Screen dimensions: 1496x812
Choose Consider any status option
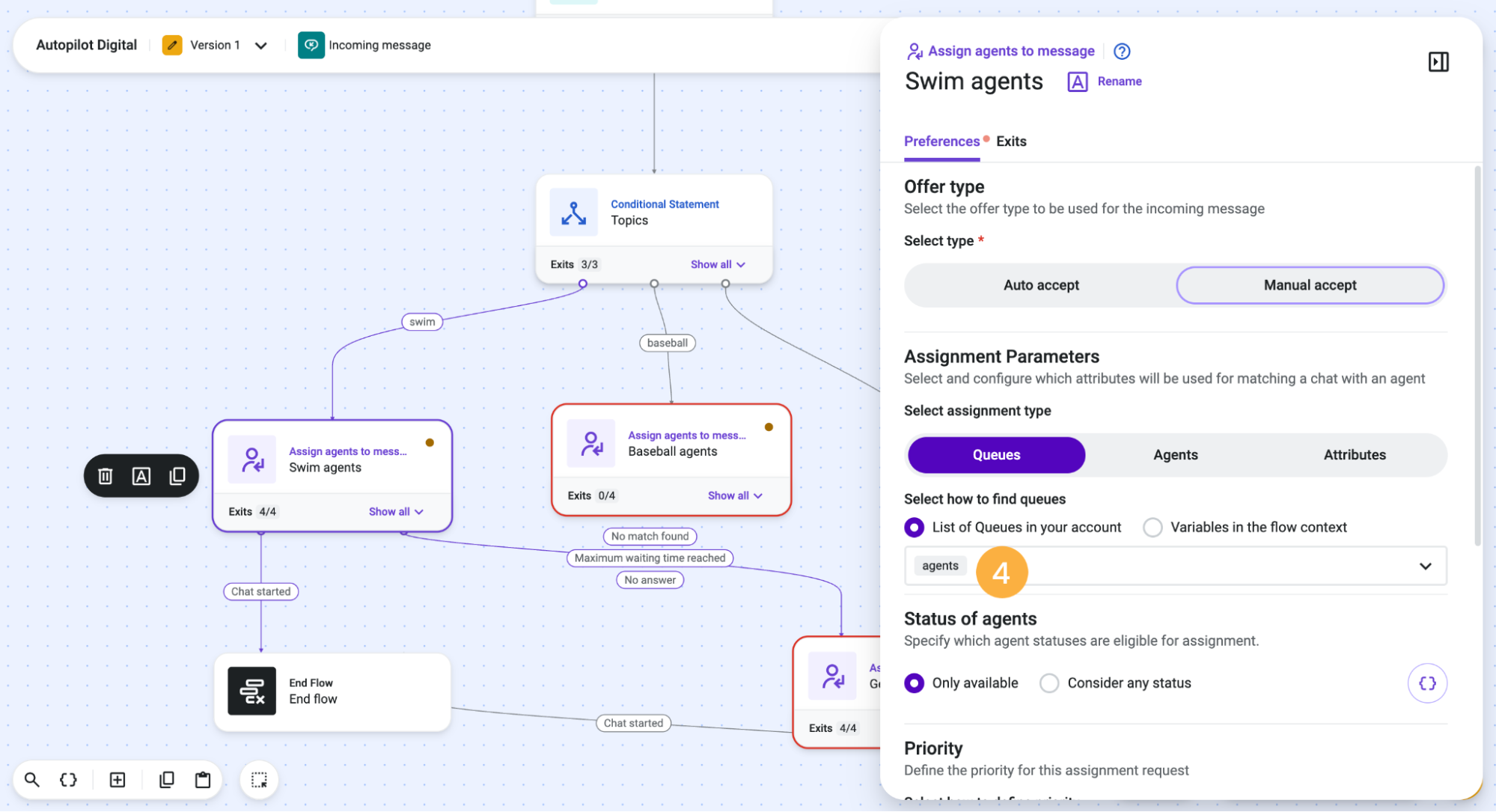[1049, 683]
